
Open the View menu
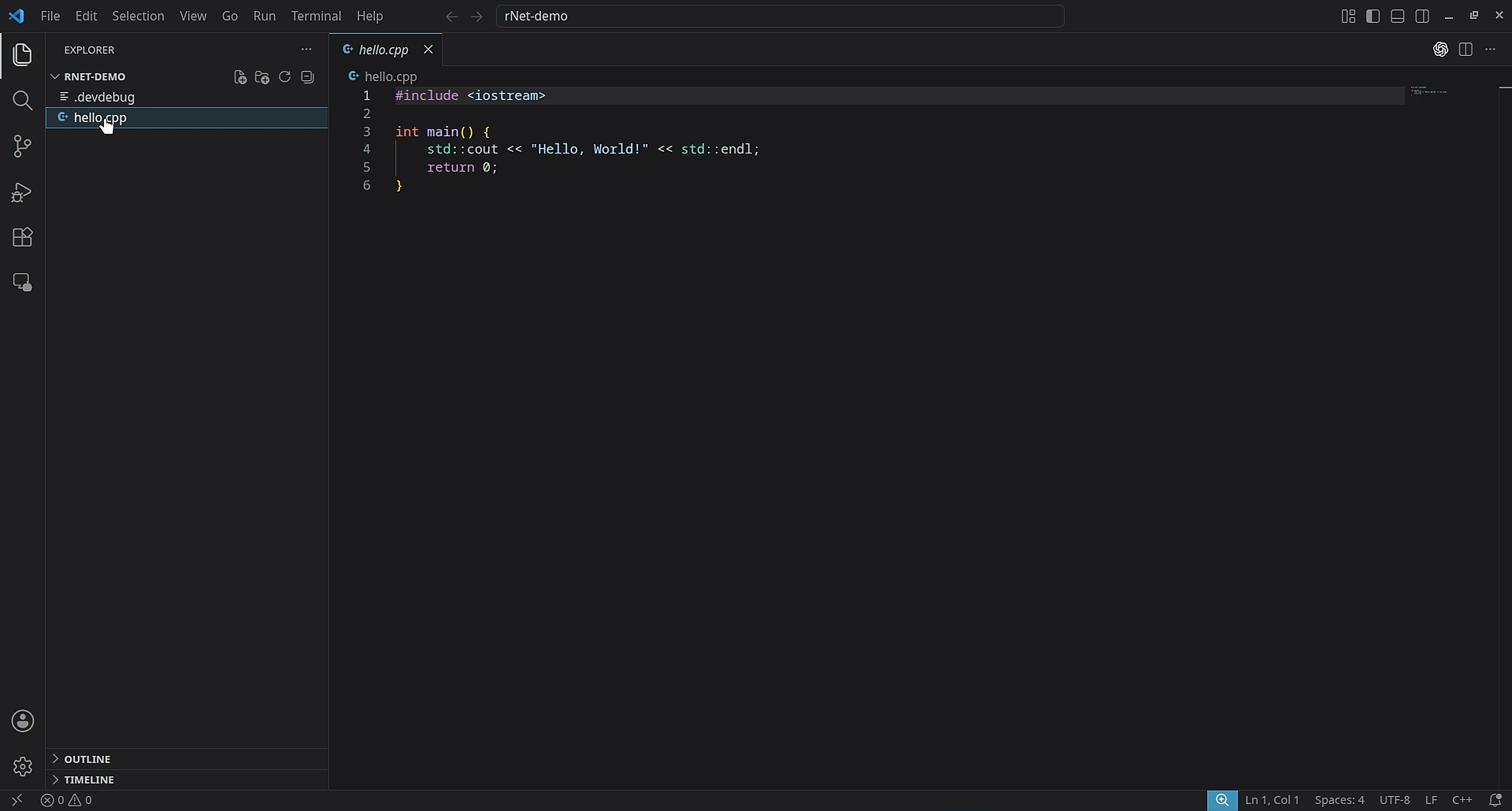tap(193, 16)
